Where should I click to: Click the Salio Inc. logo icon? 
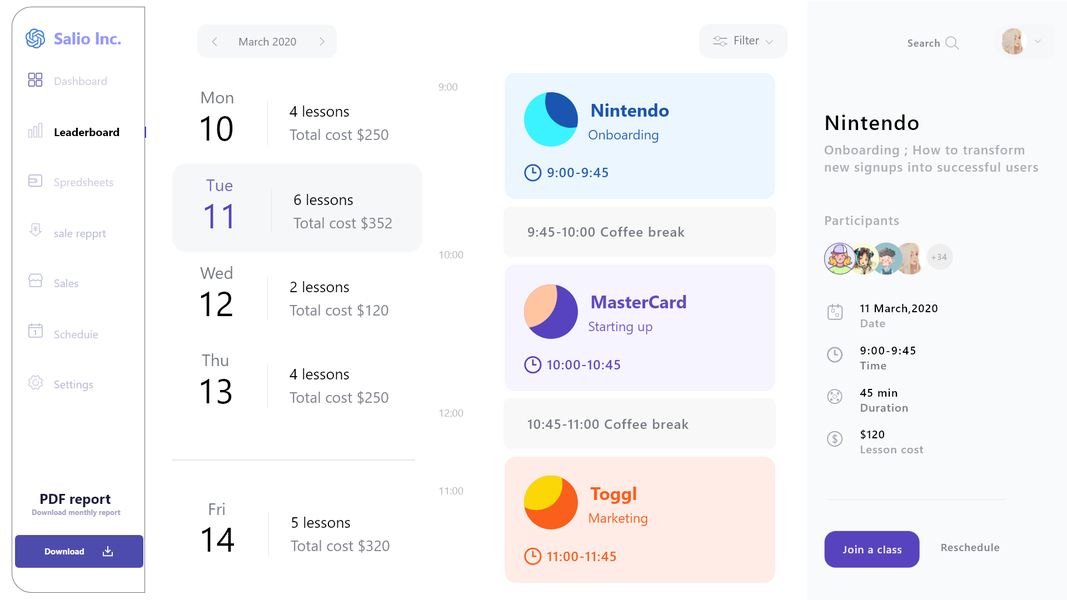(35, 39)
